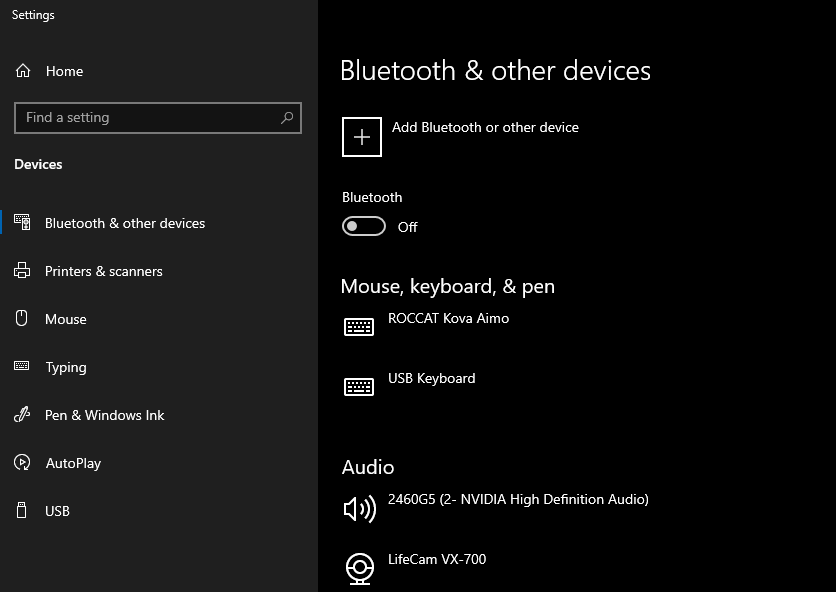This screenshot has width=836, height=592.
Task: Click the AutoPlay icon in the sidebar
Action: [21, 463]
